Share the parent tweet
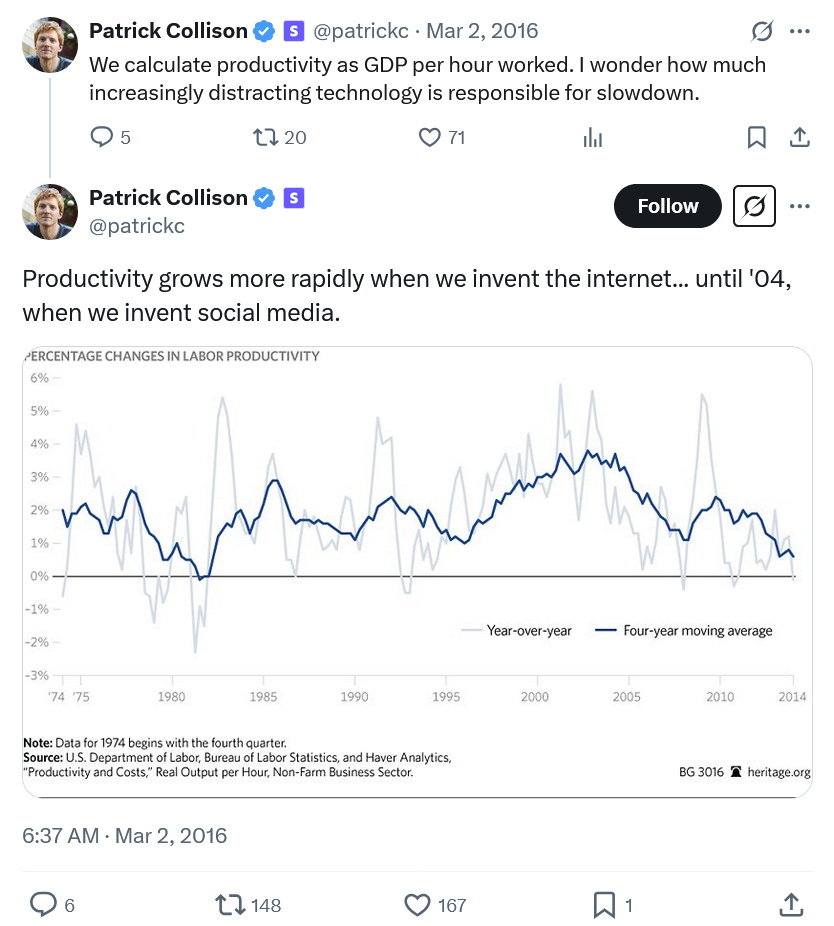The width and height of the screenshot is (834, 926). (x=799, y=137)
